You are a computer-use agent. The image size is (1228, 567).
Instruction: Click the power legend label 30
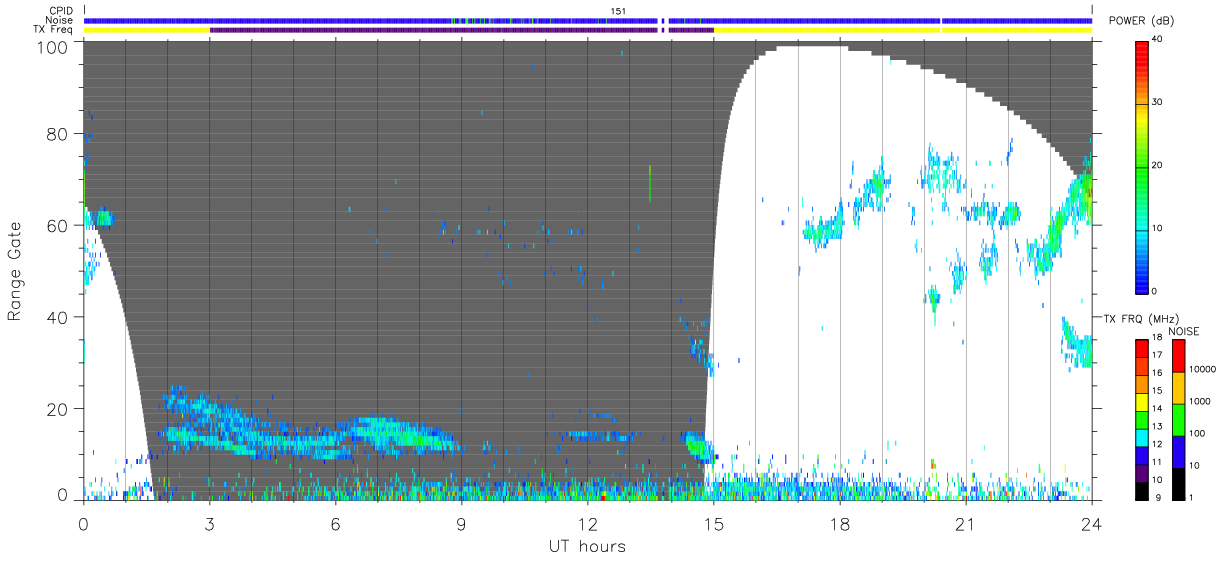click(x=1159, y=102)
